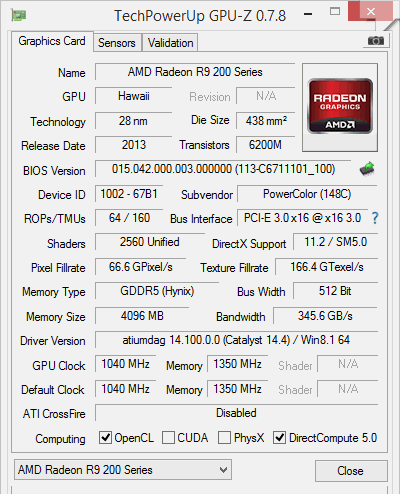Open the Bus Interface question mark help
The image size is (400, 494).
pyautogui.click(x=375, y=218)
